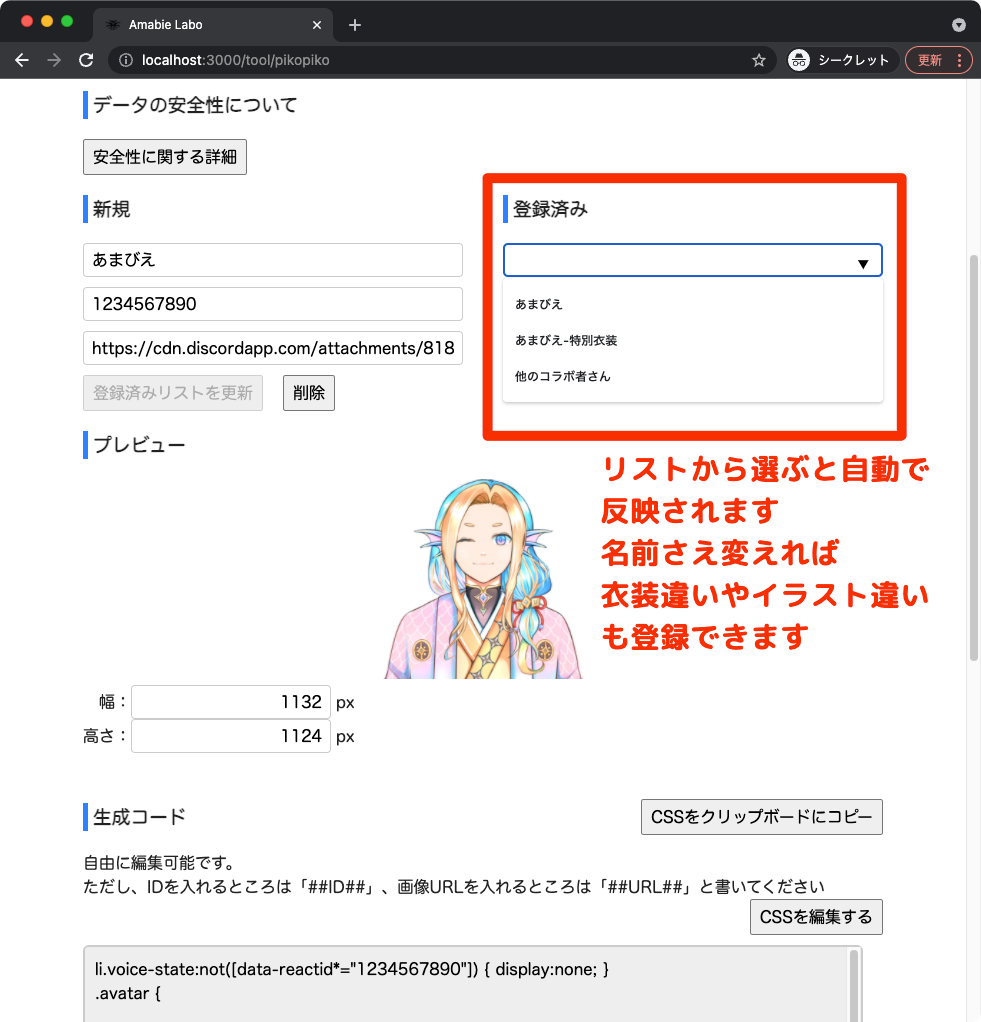The image size is (981, 1022).
Task: Open a new browser tab with plus icon
Action: click(x=355, y=25)
